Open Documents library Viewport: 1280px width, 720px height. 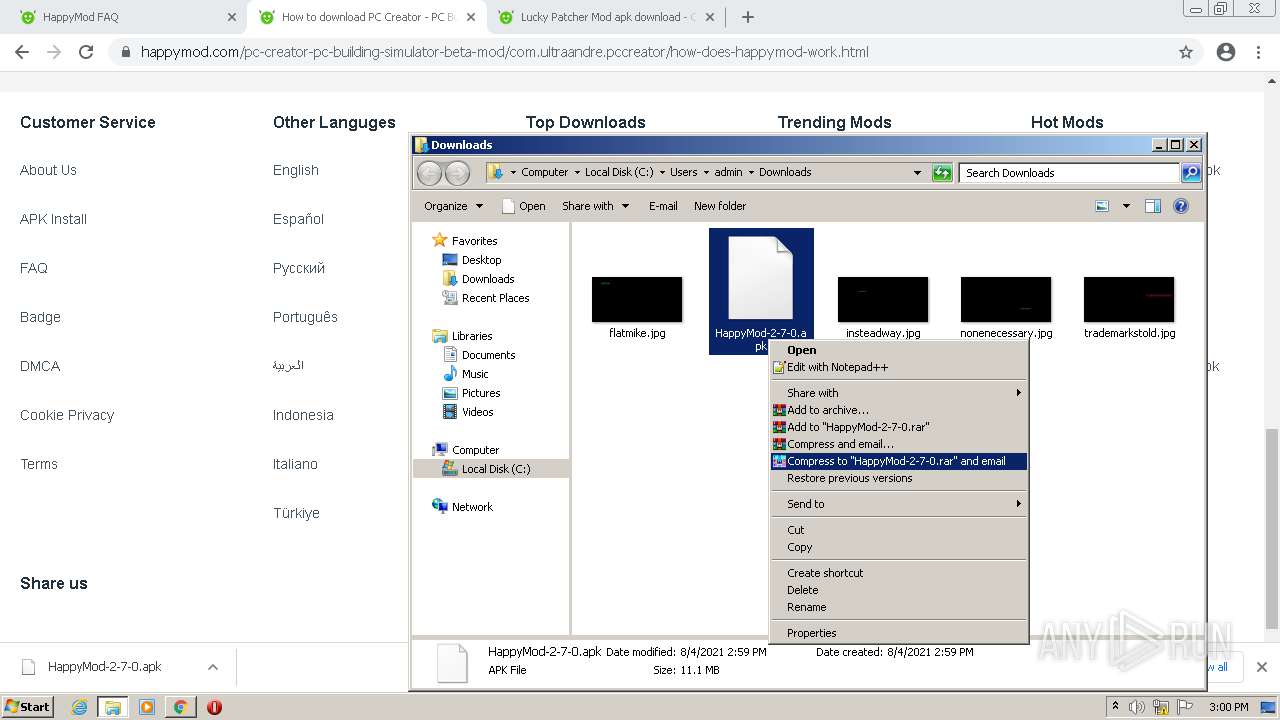click(488, 355)
